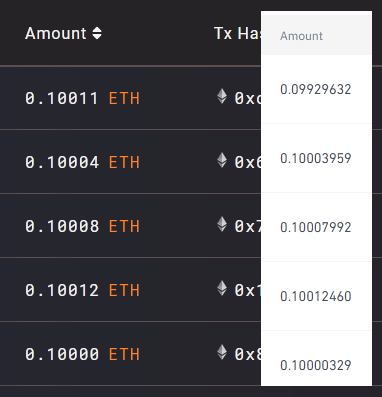The width and height of the screenshot is (382, 397).
Task: Click Ethereum icon in 0.10008 ETH row
Action: point(222,224)
